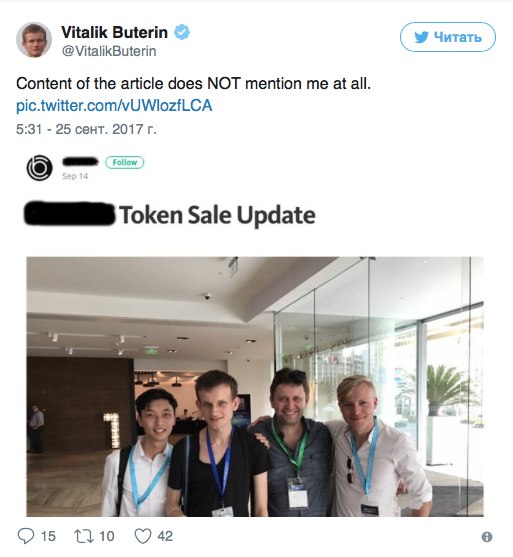Like the tweet with the heart icon
The width and height of the screenshot is (513, 557).
(x=143, y=536)
